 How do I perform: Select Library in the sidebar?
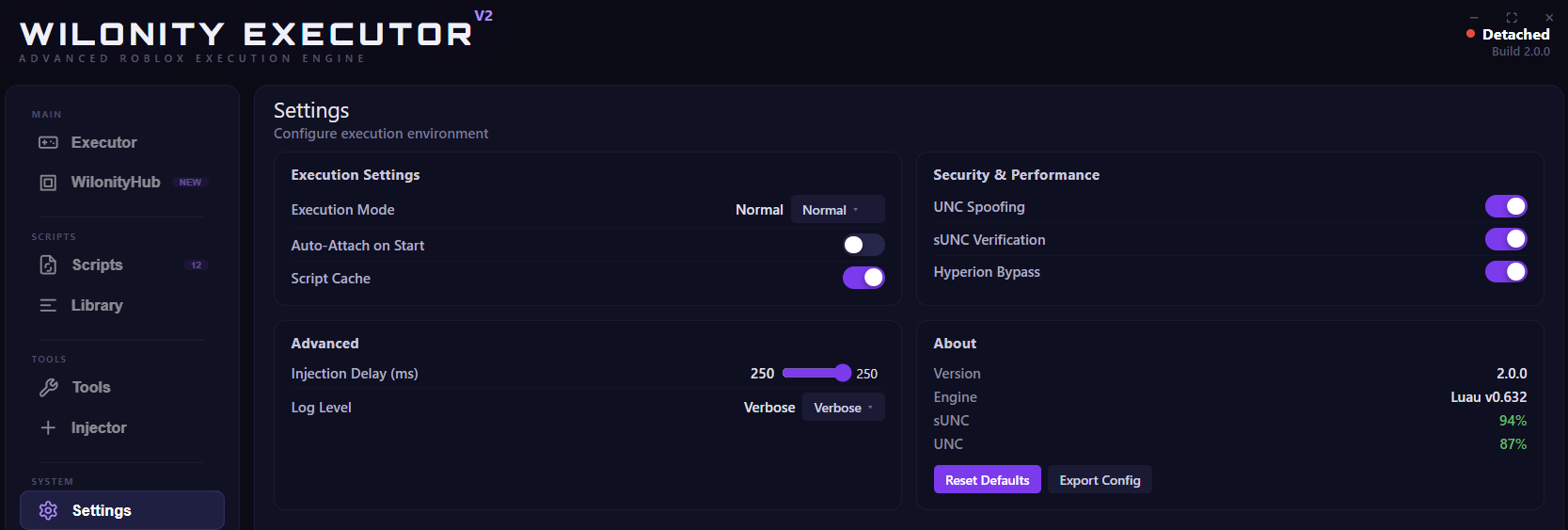[122, 305]
